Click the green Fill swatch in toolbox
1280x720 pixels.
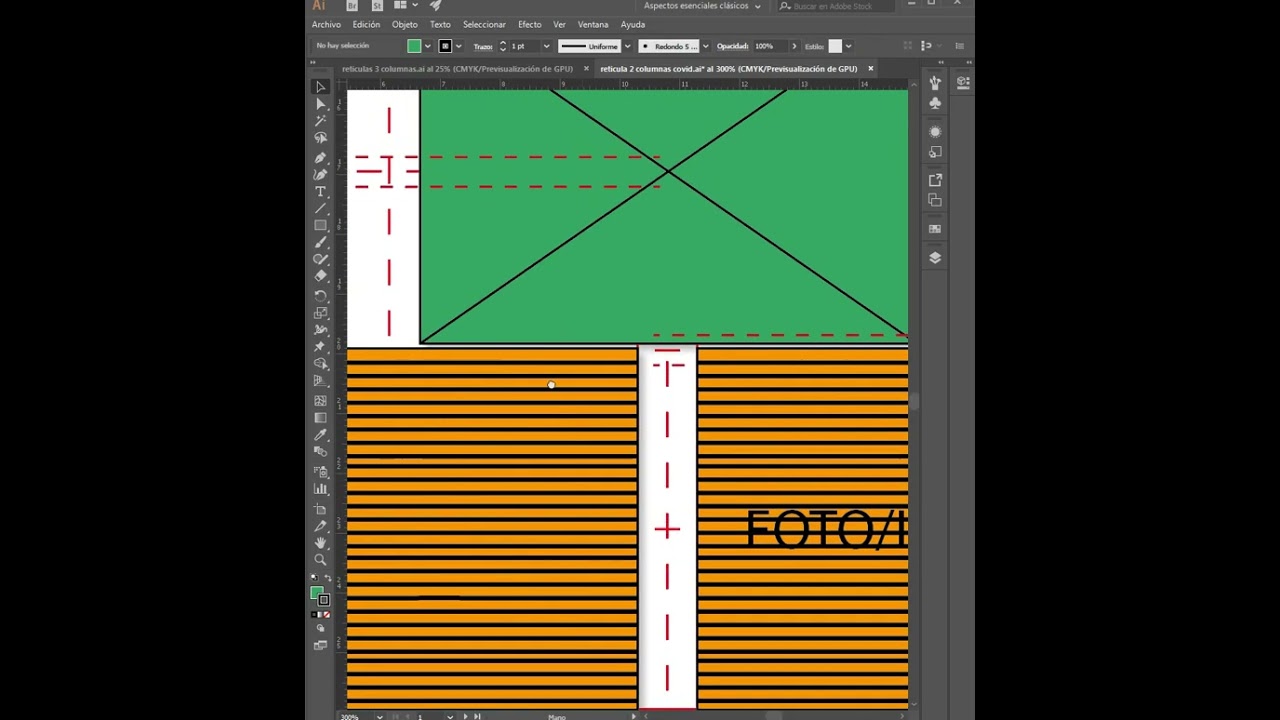pyautogui.click(x=317, y=593)
